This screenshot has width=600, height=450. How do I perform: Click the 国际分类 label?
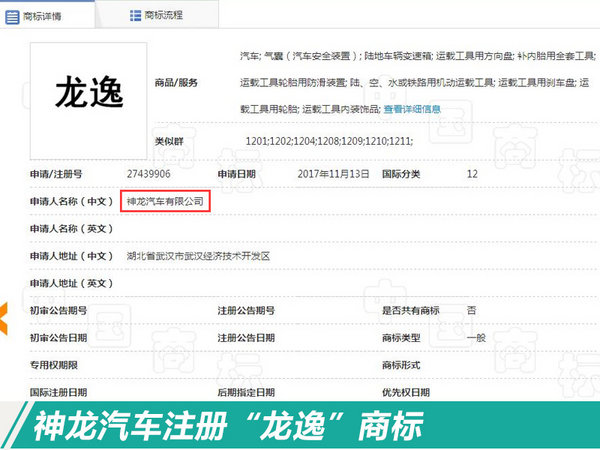(x=401, y=174)
